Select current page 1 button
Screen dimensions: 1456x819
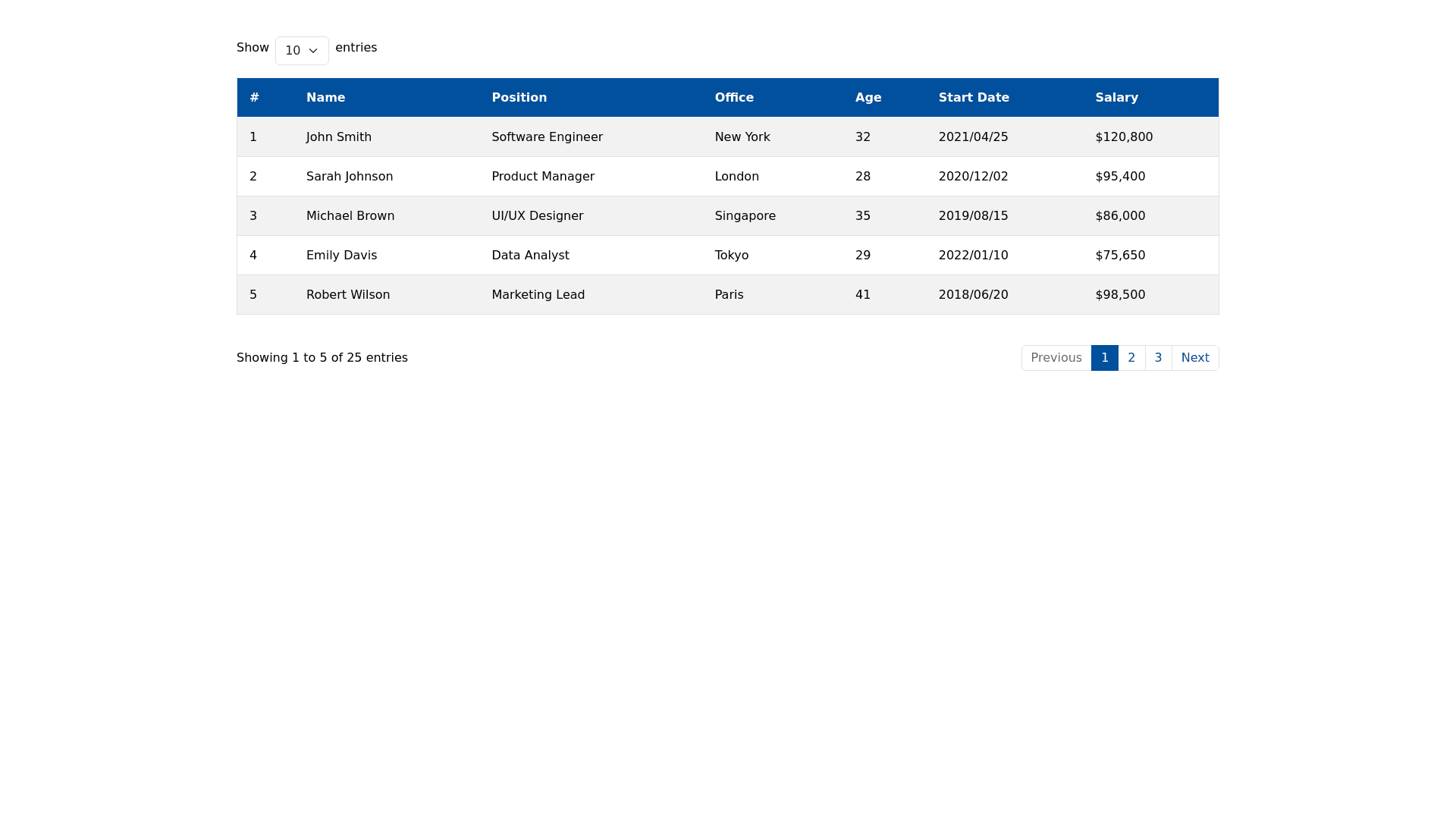tap(1104, 358)
